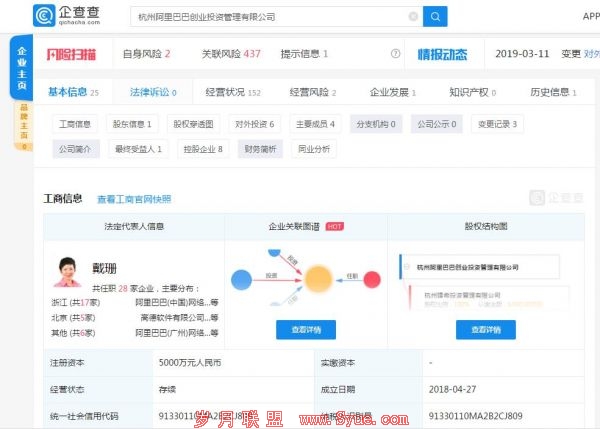
Task: Click the help question mark icon
Action: coord(396,54)
